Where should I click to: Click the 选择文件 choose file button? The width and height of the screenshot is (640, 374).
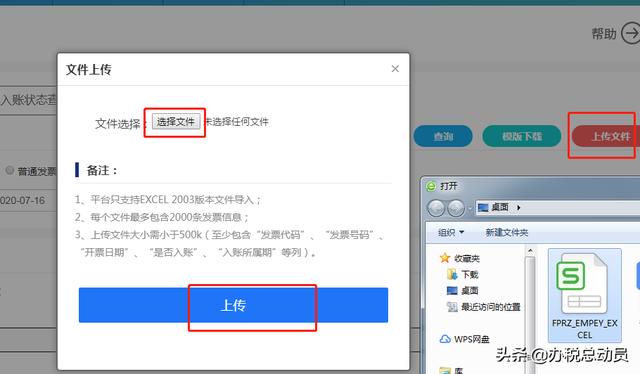point(176,121)
